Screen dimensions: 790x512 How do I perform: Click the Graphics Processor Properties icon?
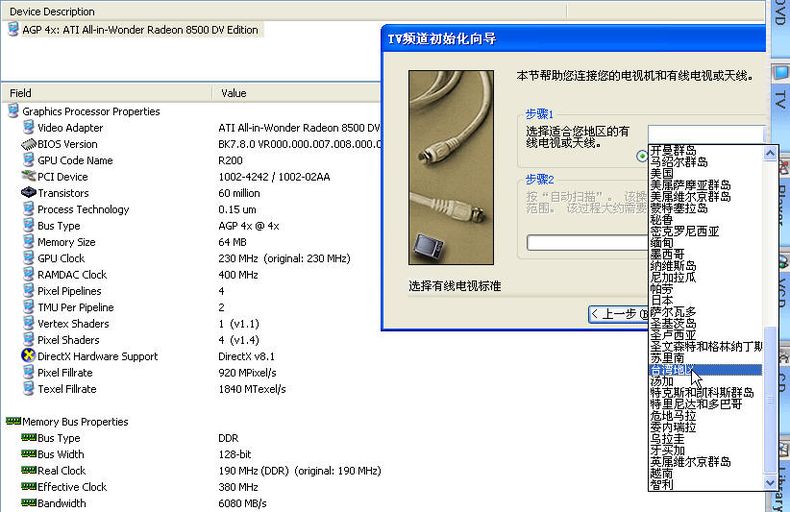pyautogui.click(x=13, y=111)
